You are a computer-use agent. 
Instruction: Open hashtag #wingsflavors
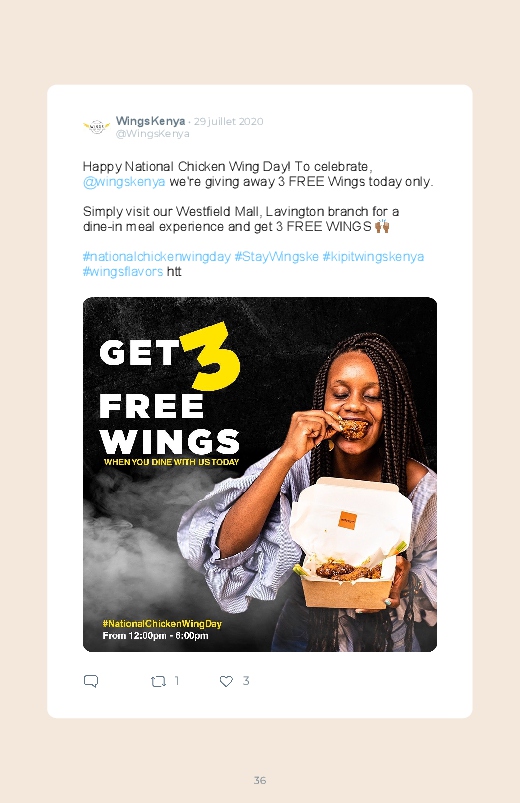coord(123,271)
